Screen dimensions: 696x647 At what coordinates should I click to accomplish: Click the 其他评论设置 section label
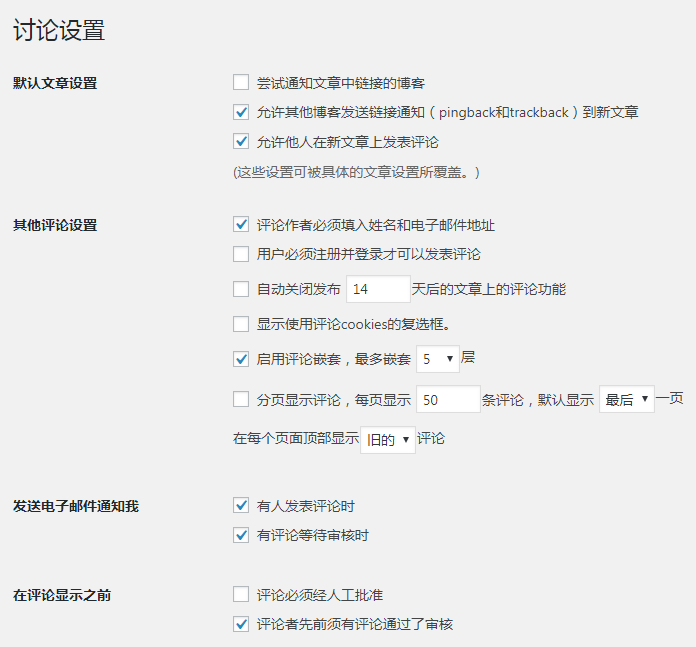(x=55, y=225)
